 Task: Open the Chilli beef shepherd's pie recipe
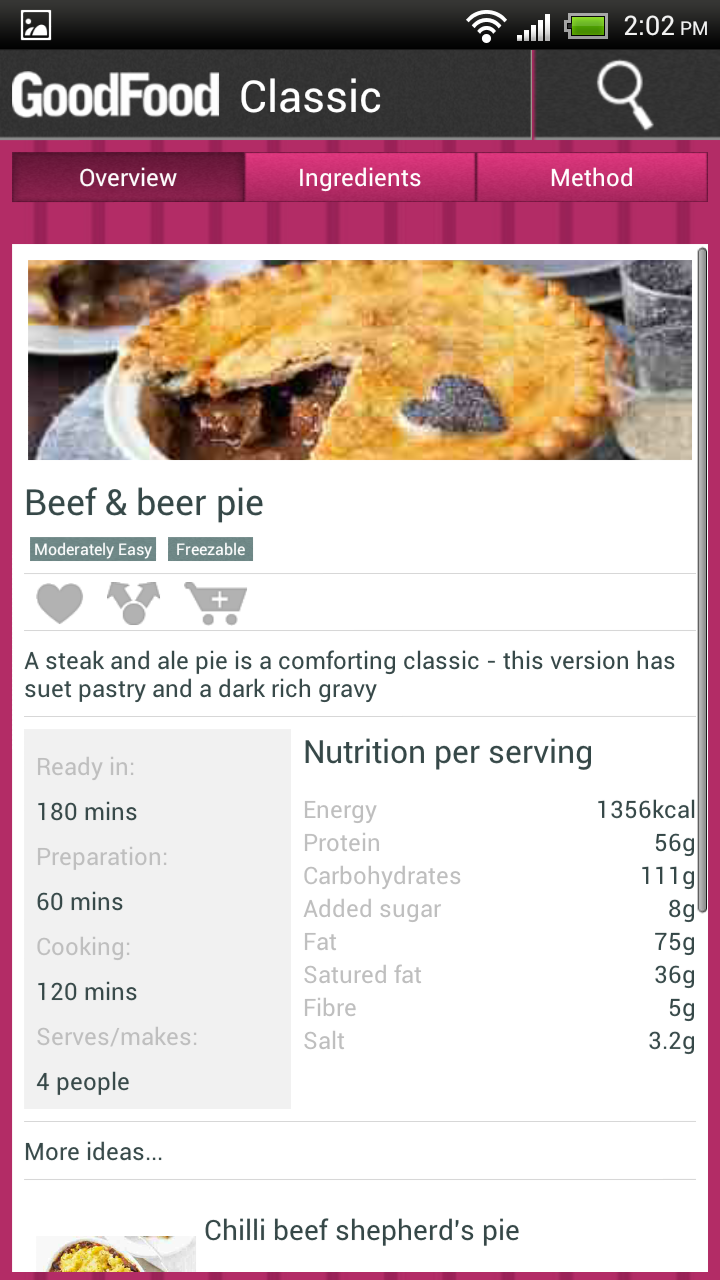pyautogui.click(x=362, y=1230)
